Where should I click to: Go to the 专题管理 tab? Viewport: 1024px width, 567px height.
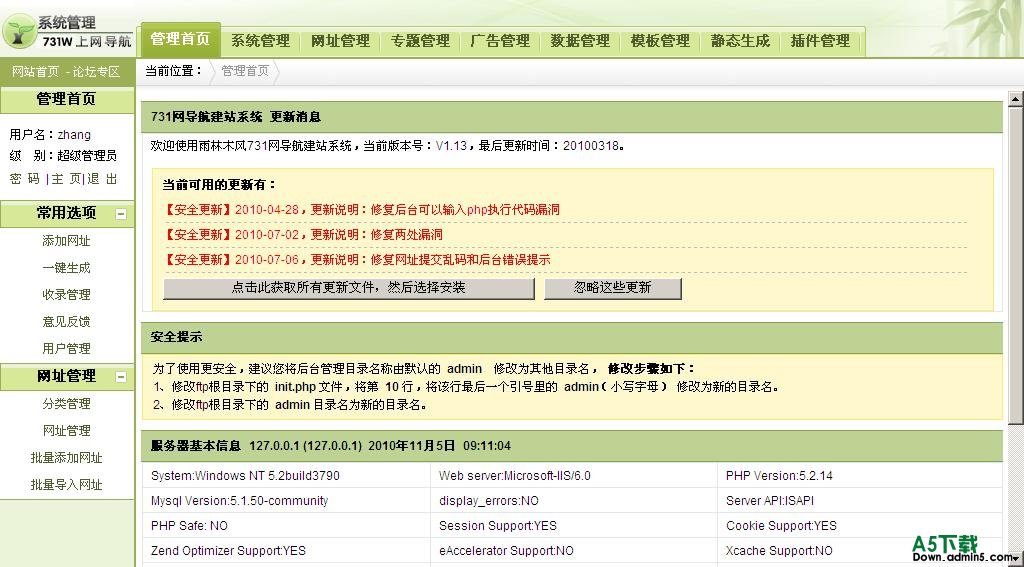[420, 41]
